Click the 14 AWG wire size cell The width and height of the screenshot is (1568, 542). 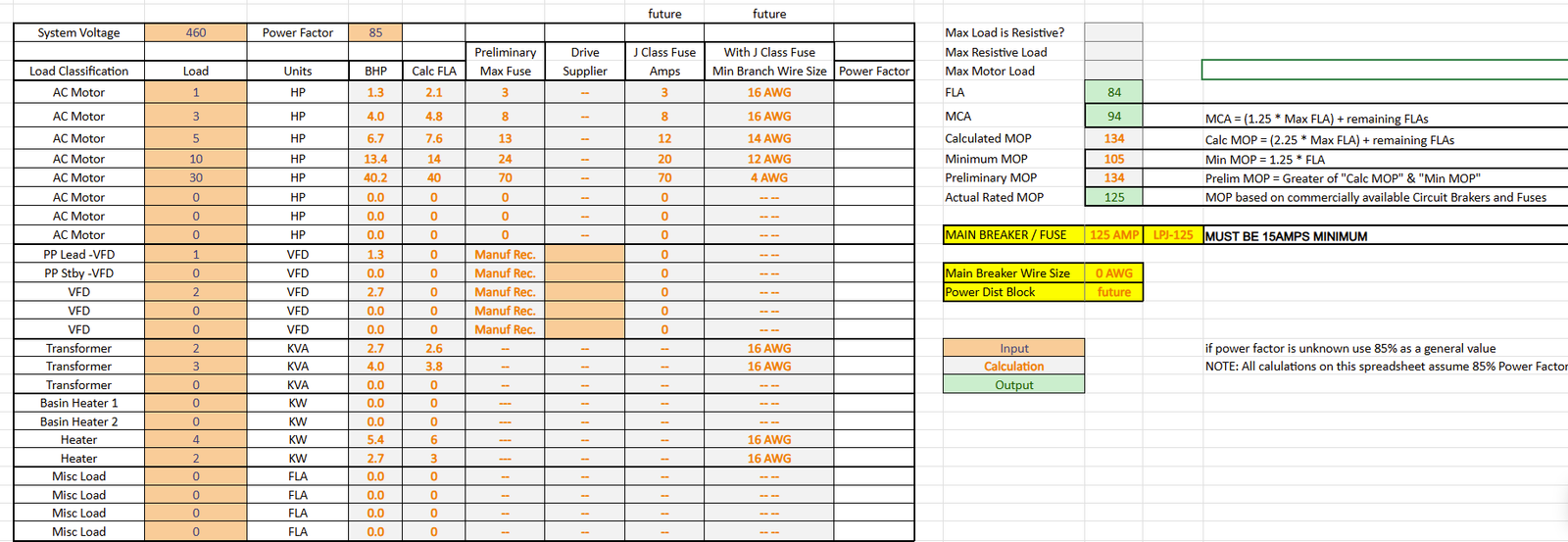click(x=769, y=138)
